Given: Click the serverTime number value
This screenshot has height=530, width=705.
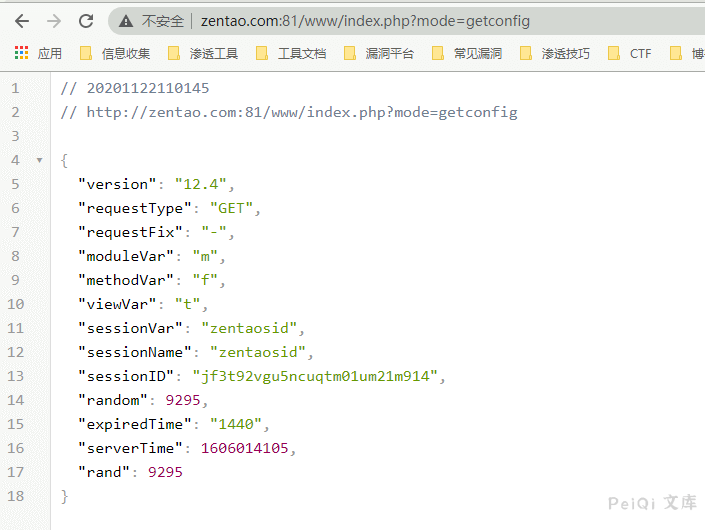Looking at the screenshot, I should pos(247,448).
